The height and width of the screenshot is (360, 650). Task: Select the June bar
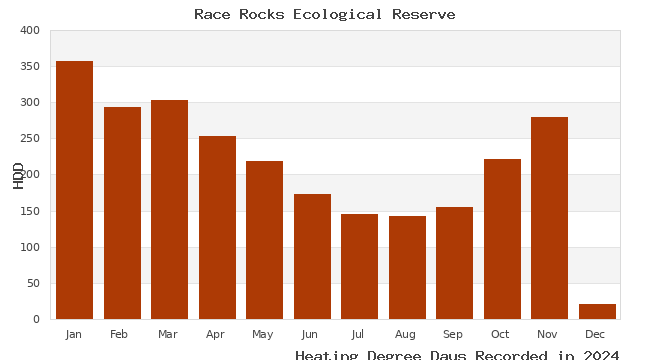pyautogui.click(x=313, y=257)
